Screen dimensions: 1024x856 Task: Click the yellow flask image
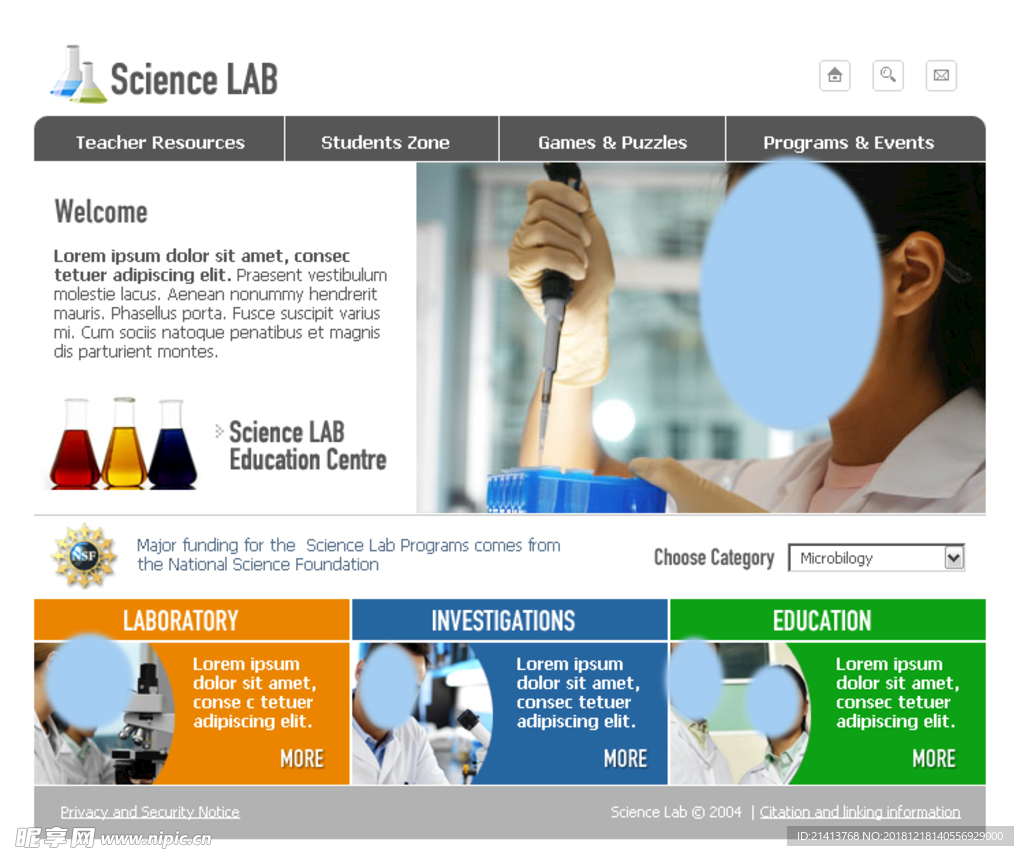pyautogui.click(x=124, y=443)
